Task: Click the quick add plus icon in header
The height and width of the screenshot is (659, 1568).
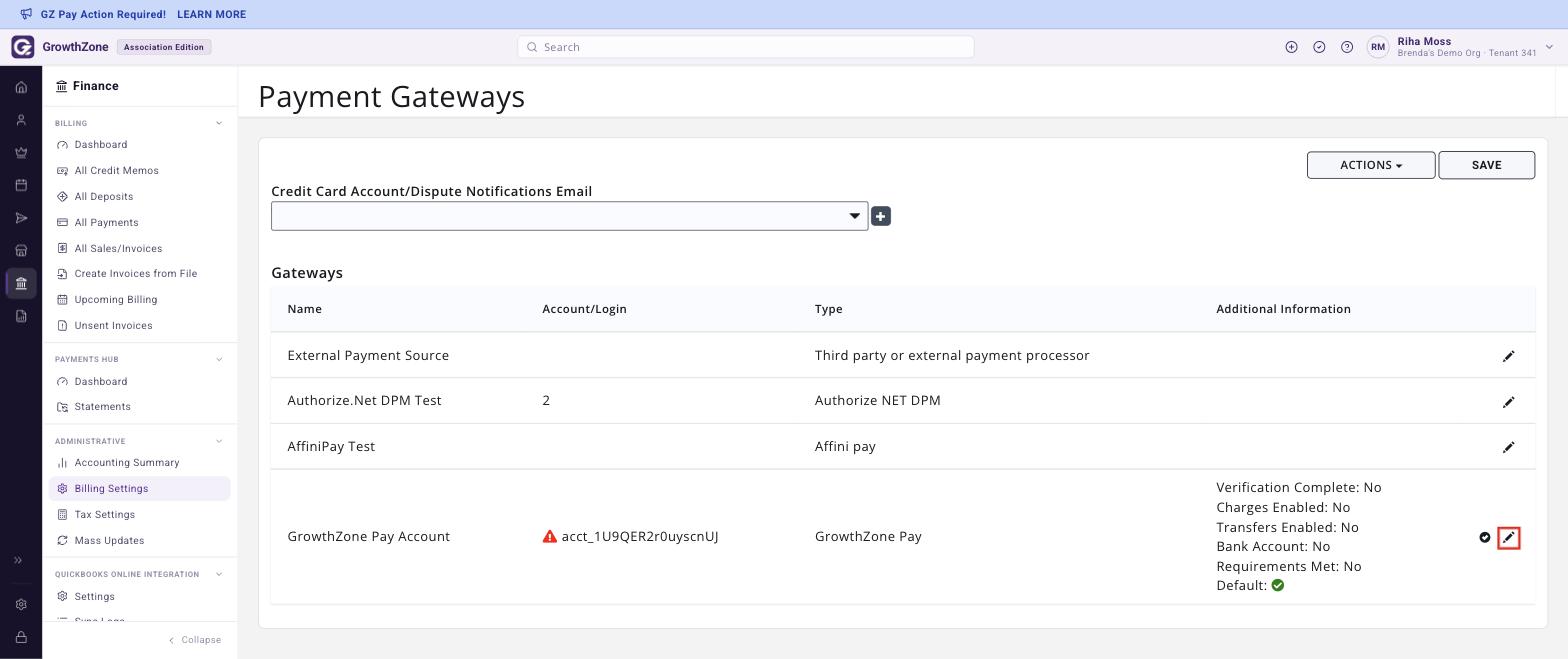Action: pos(1291,47)
